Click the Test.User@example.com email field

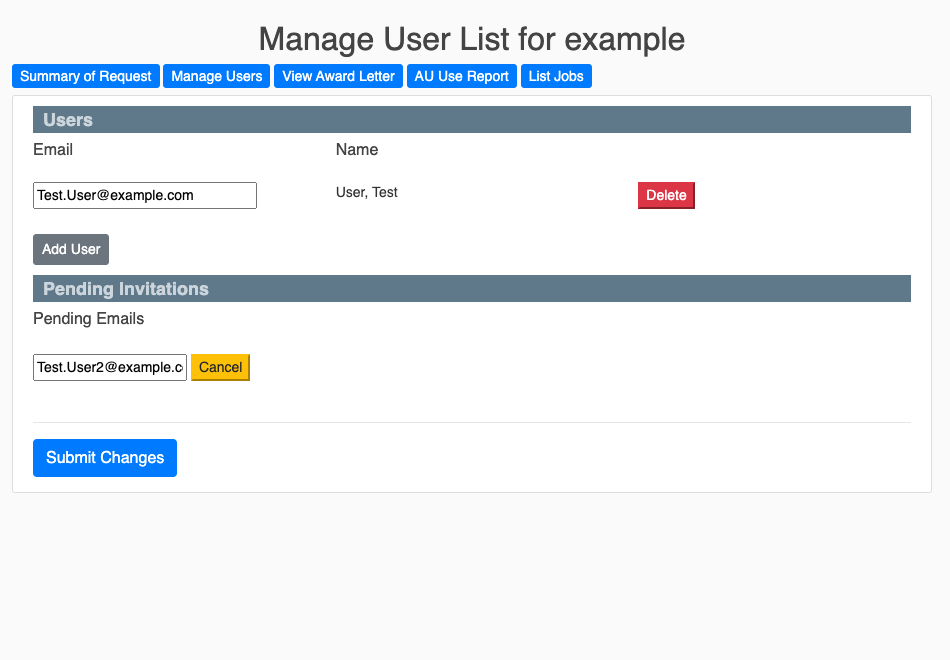[x=145, y=195]
